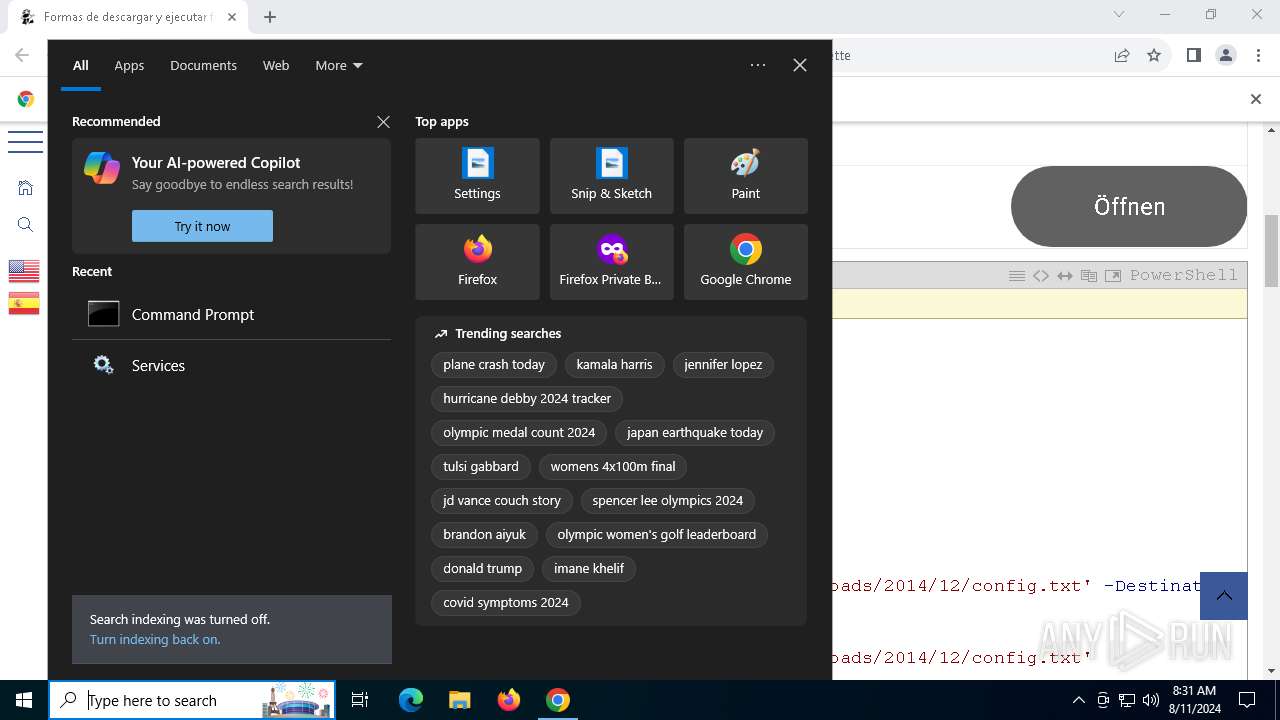Launch Google Chrome tile in Top apps
This screenshot has width=1280, height=720.
coord(745,262)
